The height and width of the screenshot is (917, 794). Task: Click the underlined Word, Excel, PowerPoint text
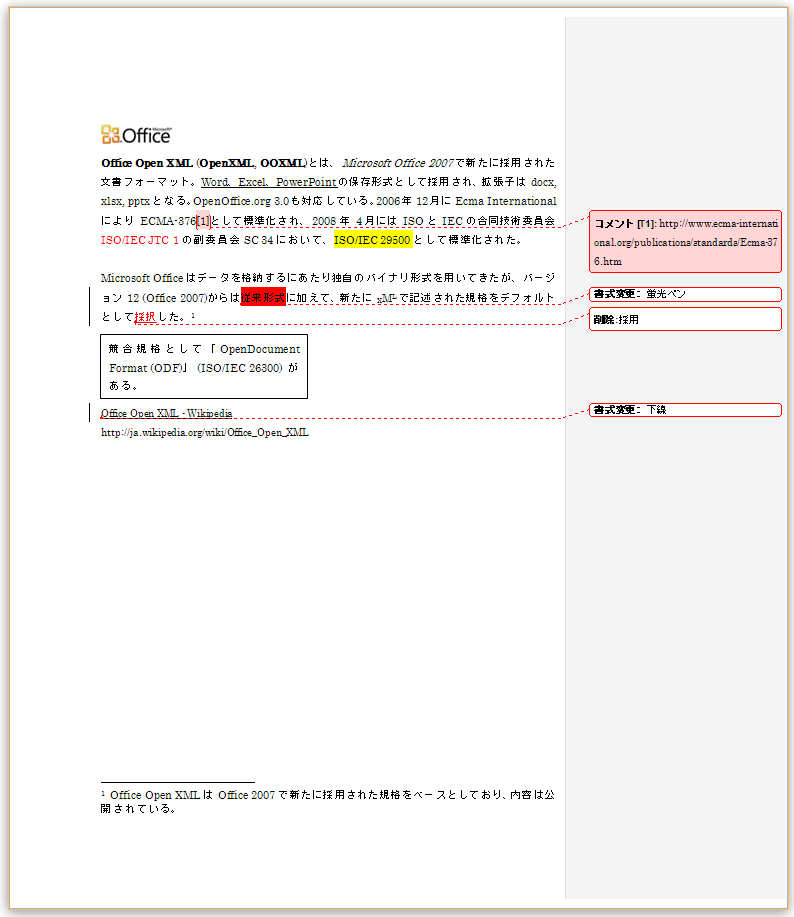pyautogui.click(x=269, y=182)
